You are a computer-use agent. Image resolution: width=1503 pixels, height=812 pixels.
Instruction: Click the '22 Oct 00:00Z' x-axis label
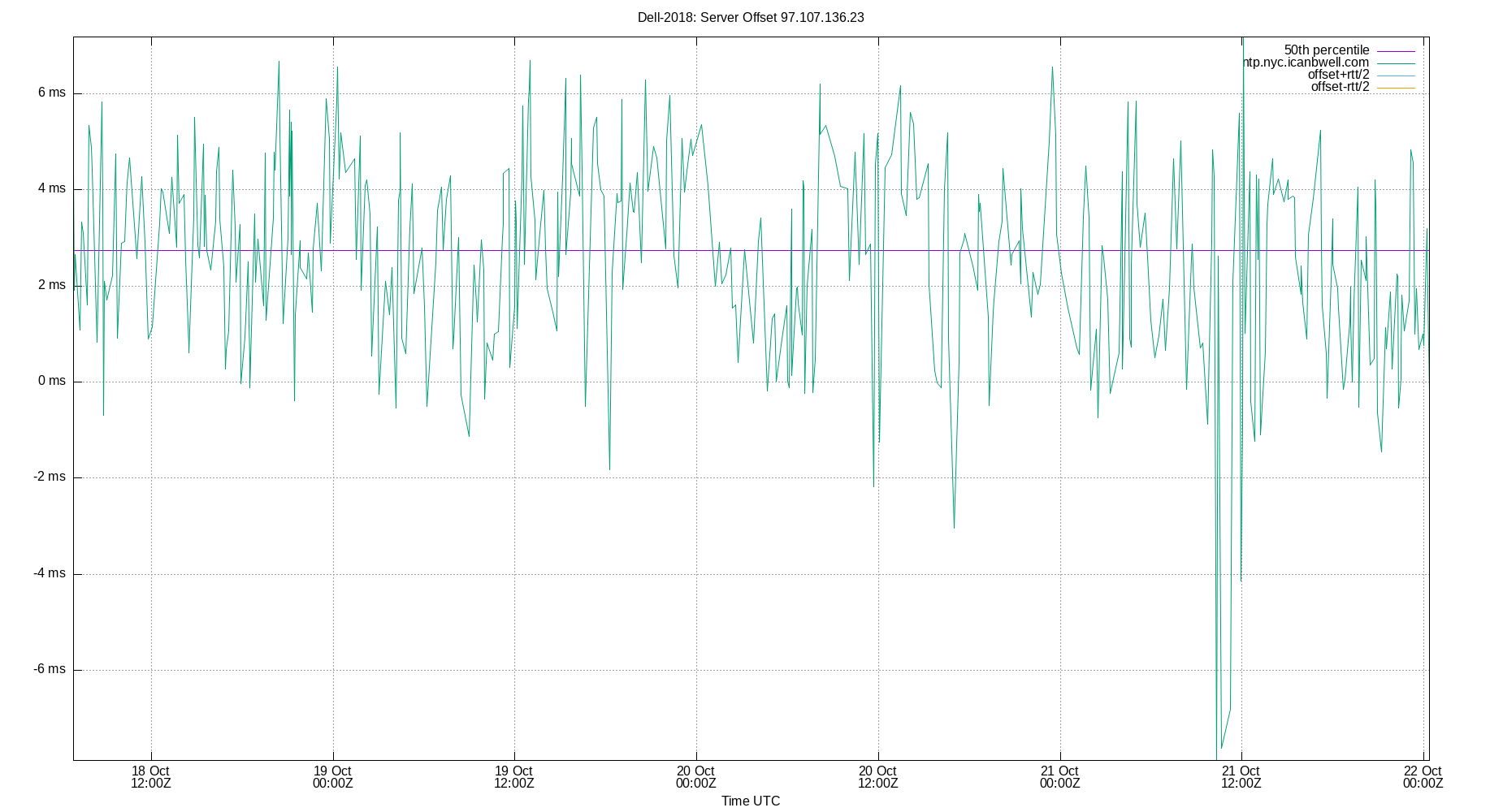pyautogui.click(x=1423, y=777)
